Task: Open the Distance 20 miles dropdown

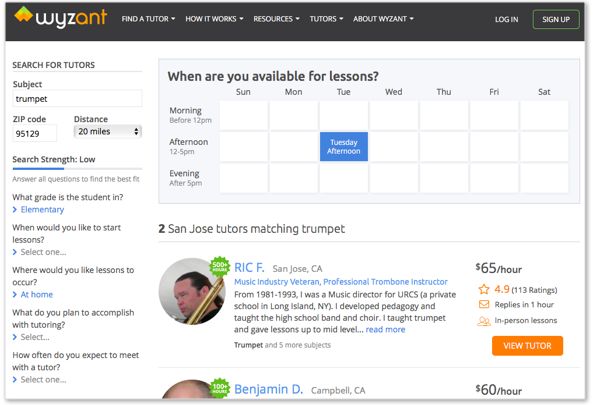Action: (108, 131)
